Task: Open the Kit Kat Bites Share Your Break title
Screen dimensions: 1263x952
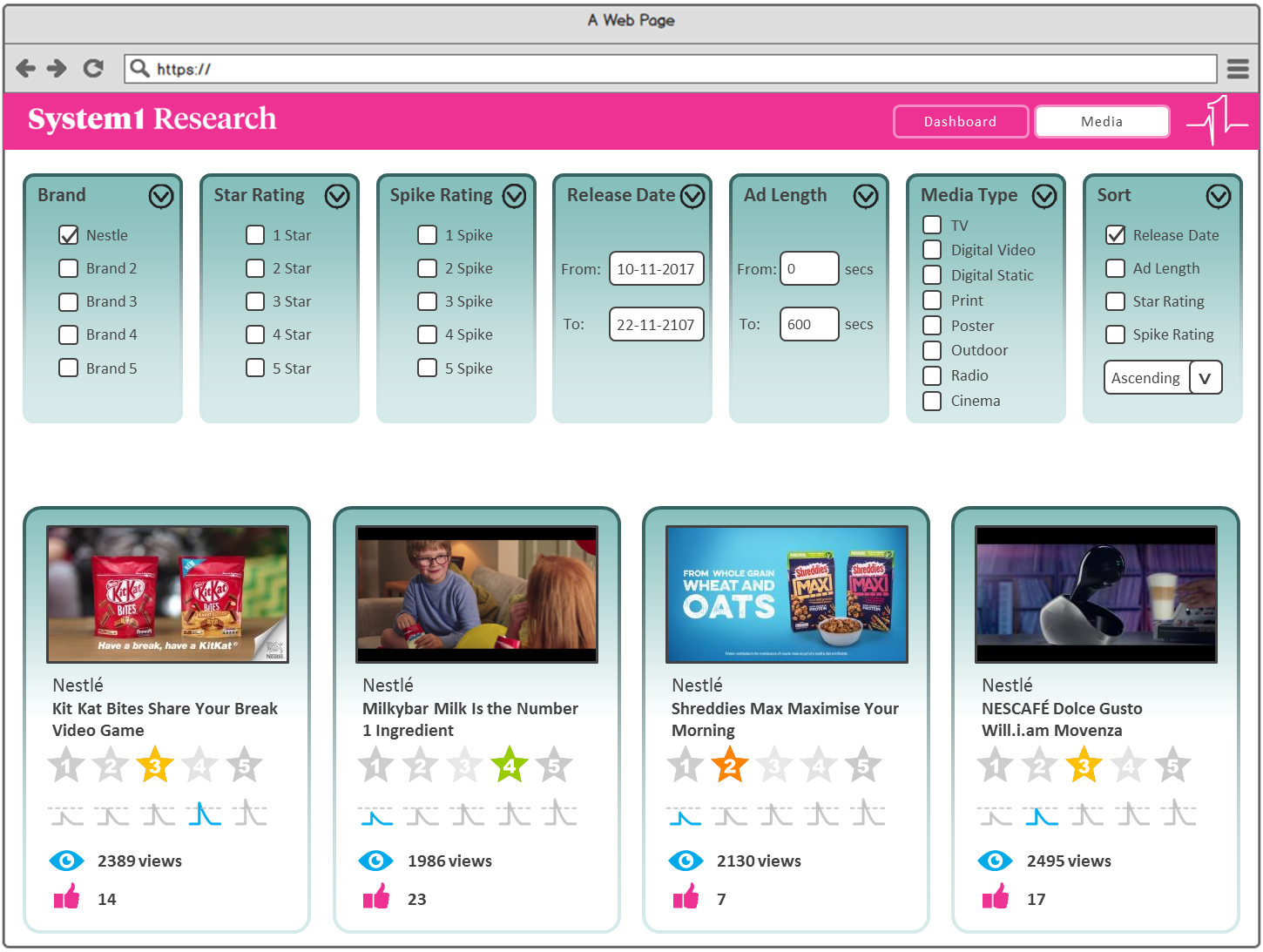Action: tap(165, 719)
